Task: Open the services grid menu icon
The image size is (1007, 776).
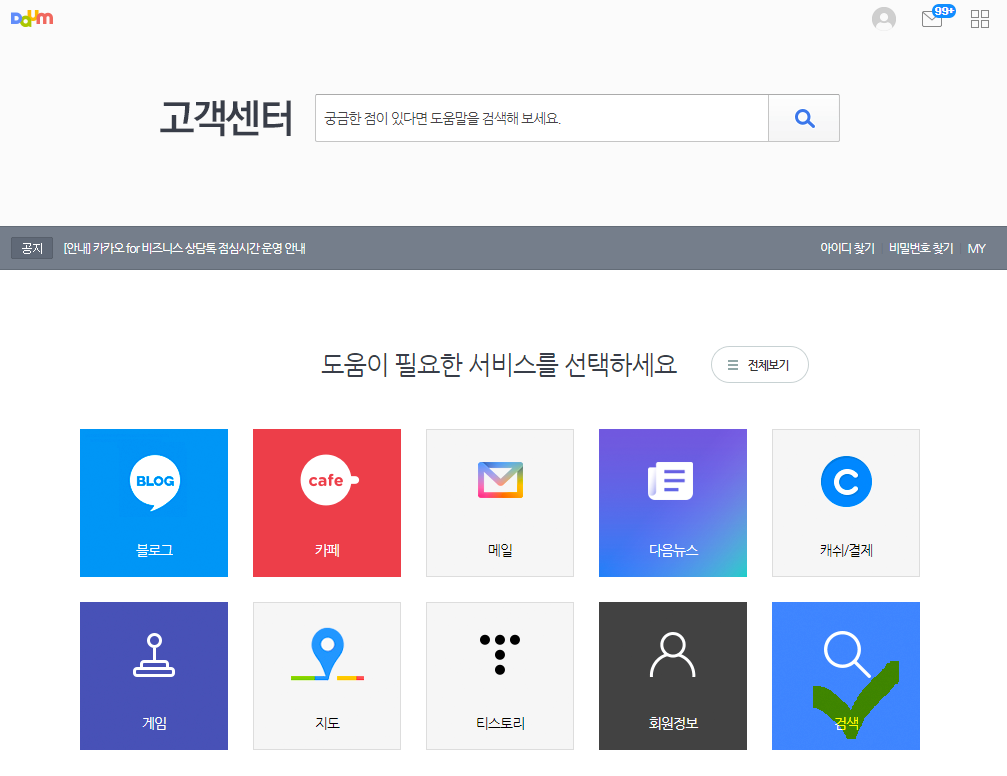Action: click(979, 19)
